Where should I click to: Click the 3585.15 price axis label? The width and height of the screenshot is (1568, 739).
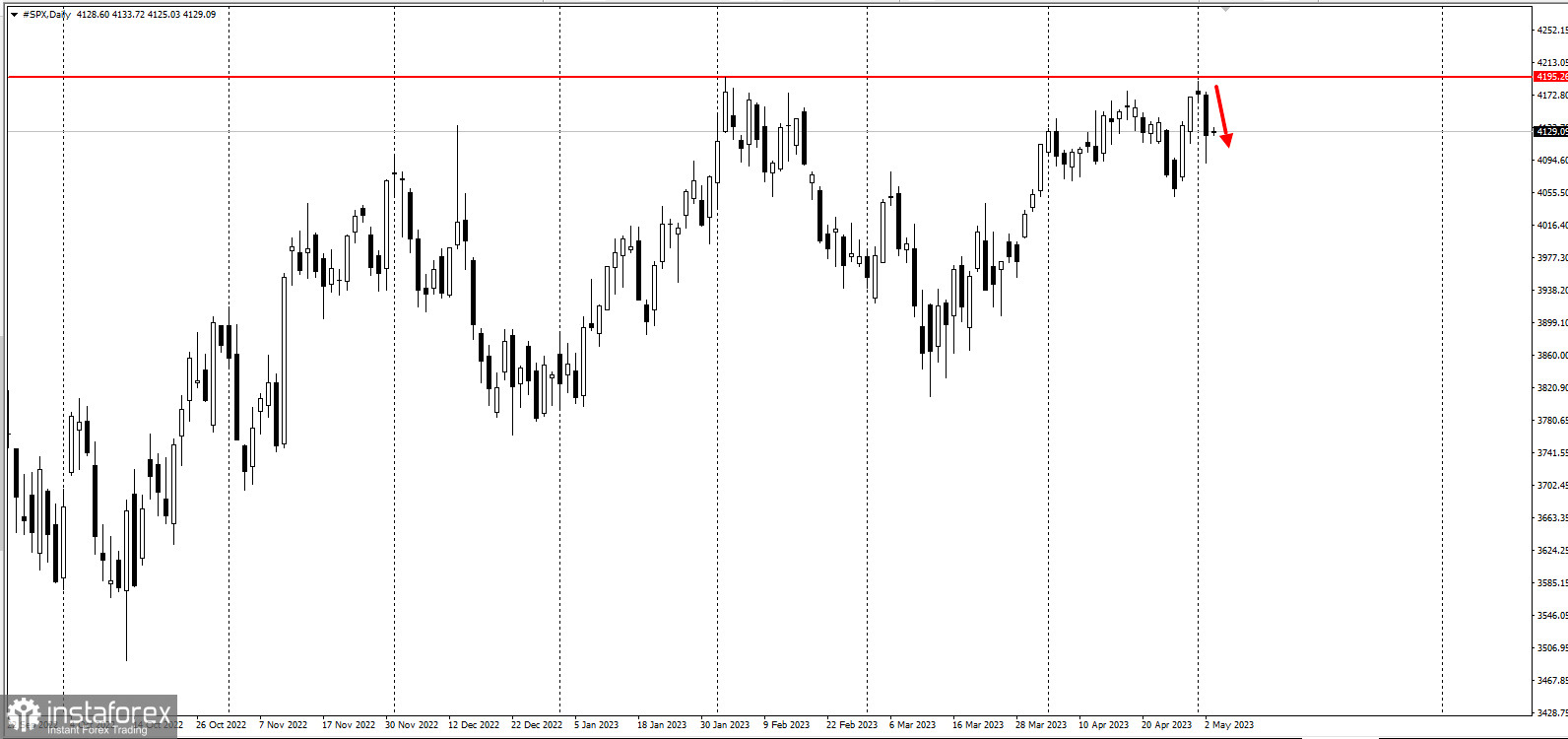(x=1552, y=583)
